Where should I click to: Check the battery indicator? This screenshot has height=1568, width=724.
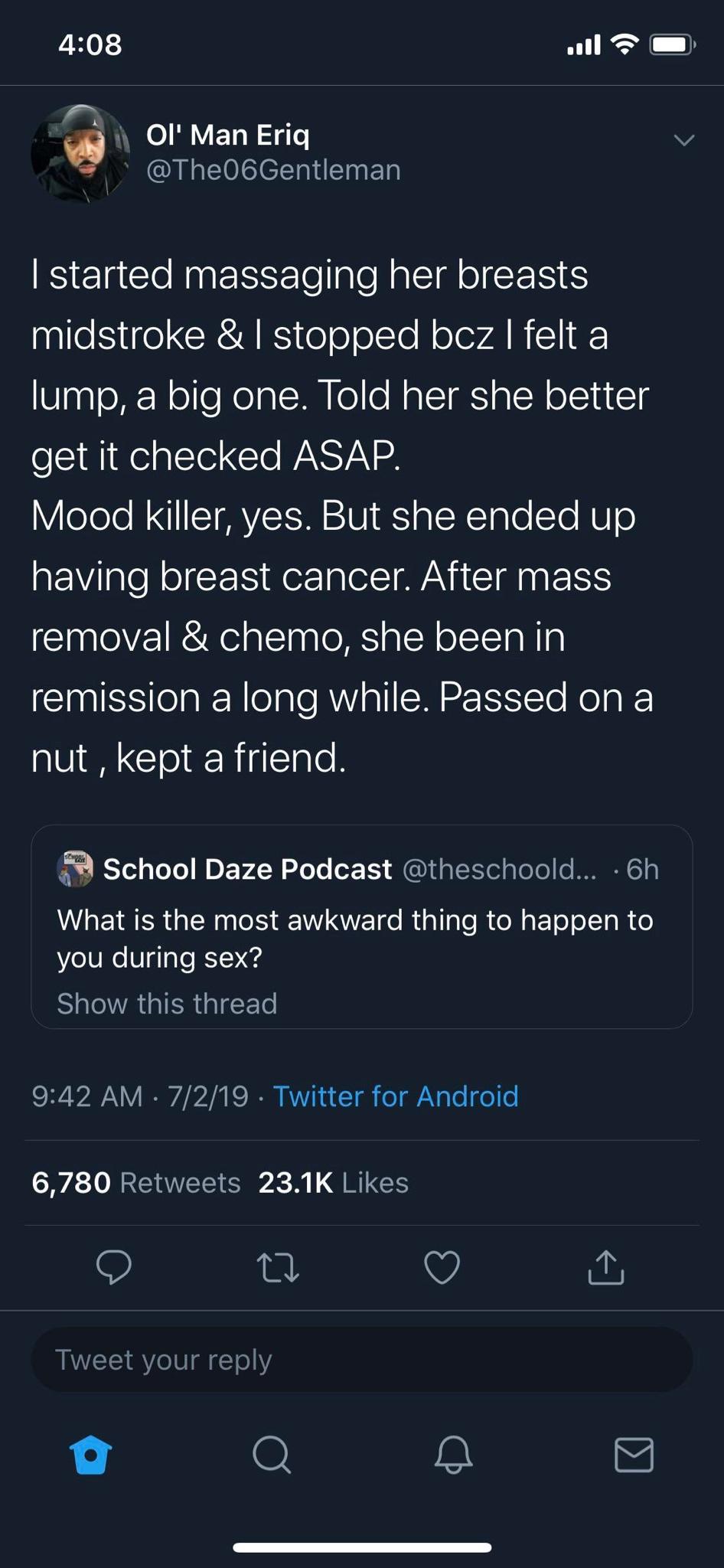point(671,44)
